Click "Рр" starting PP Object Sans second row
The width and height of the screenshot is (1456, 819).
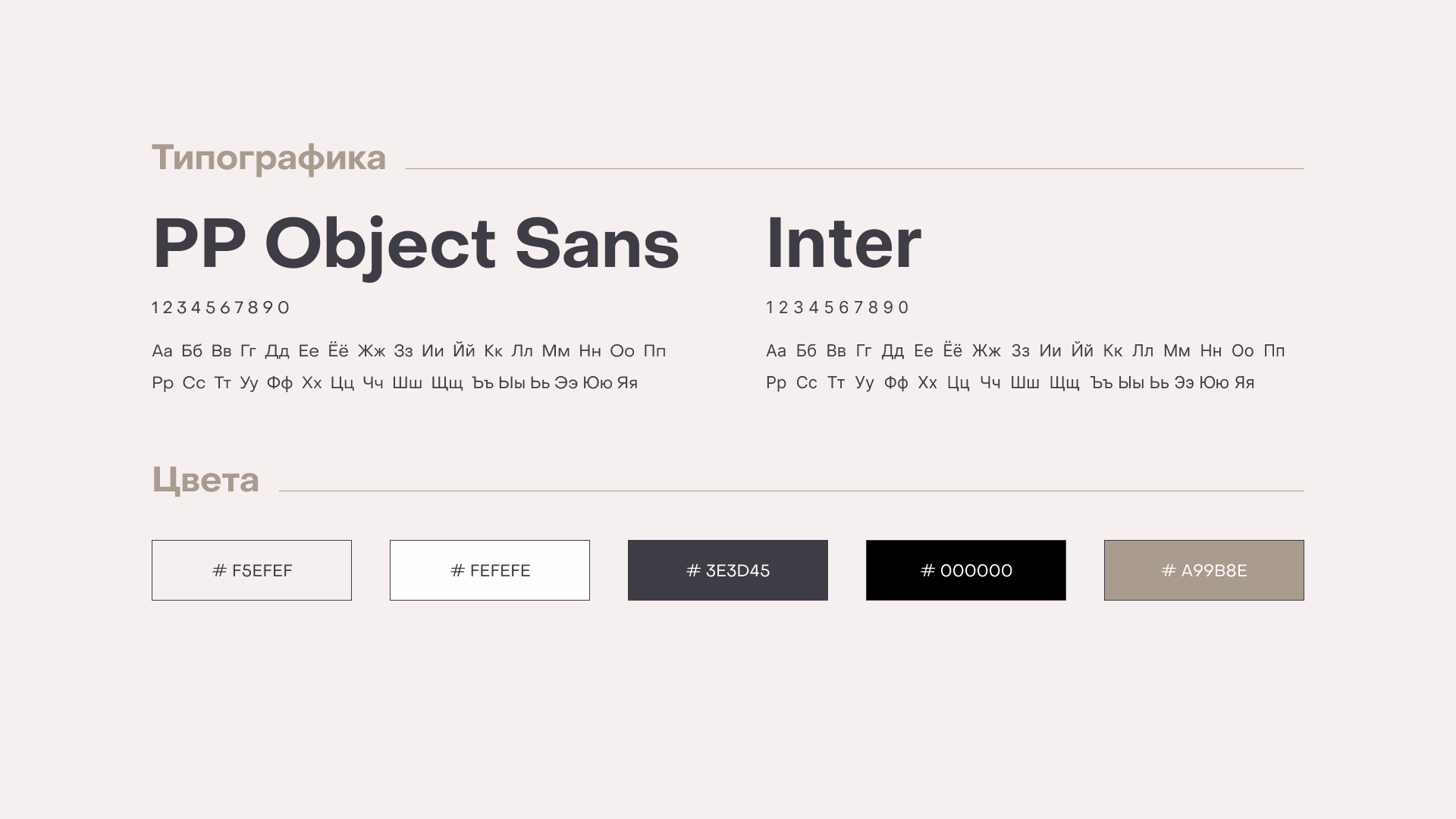(x=163, y=383)
